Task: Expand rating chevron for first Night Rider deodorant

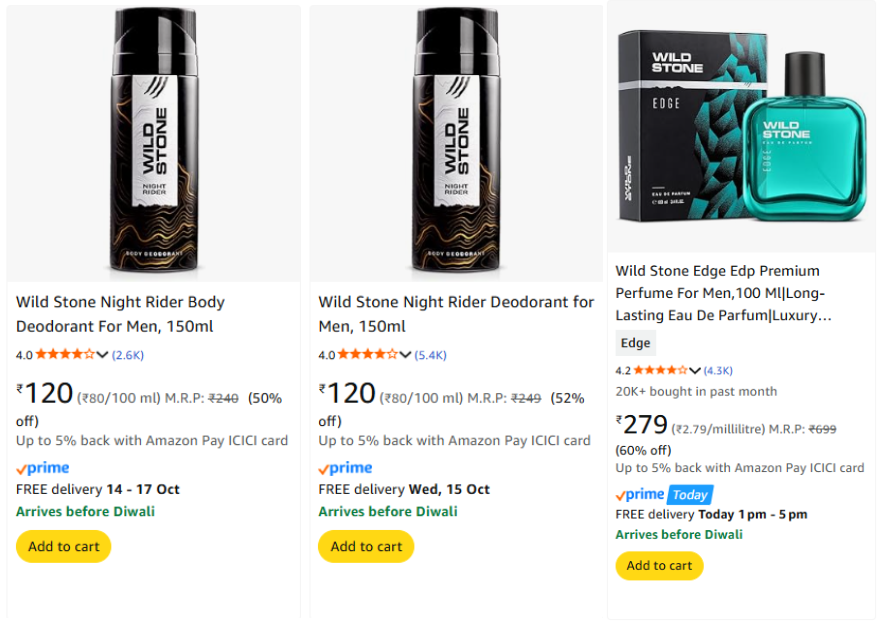Action: coord(103,355)
